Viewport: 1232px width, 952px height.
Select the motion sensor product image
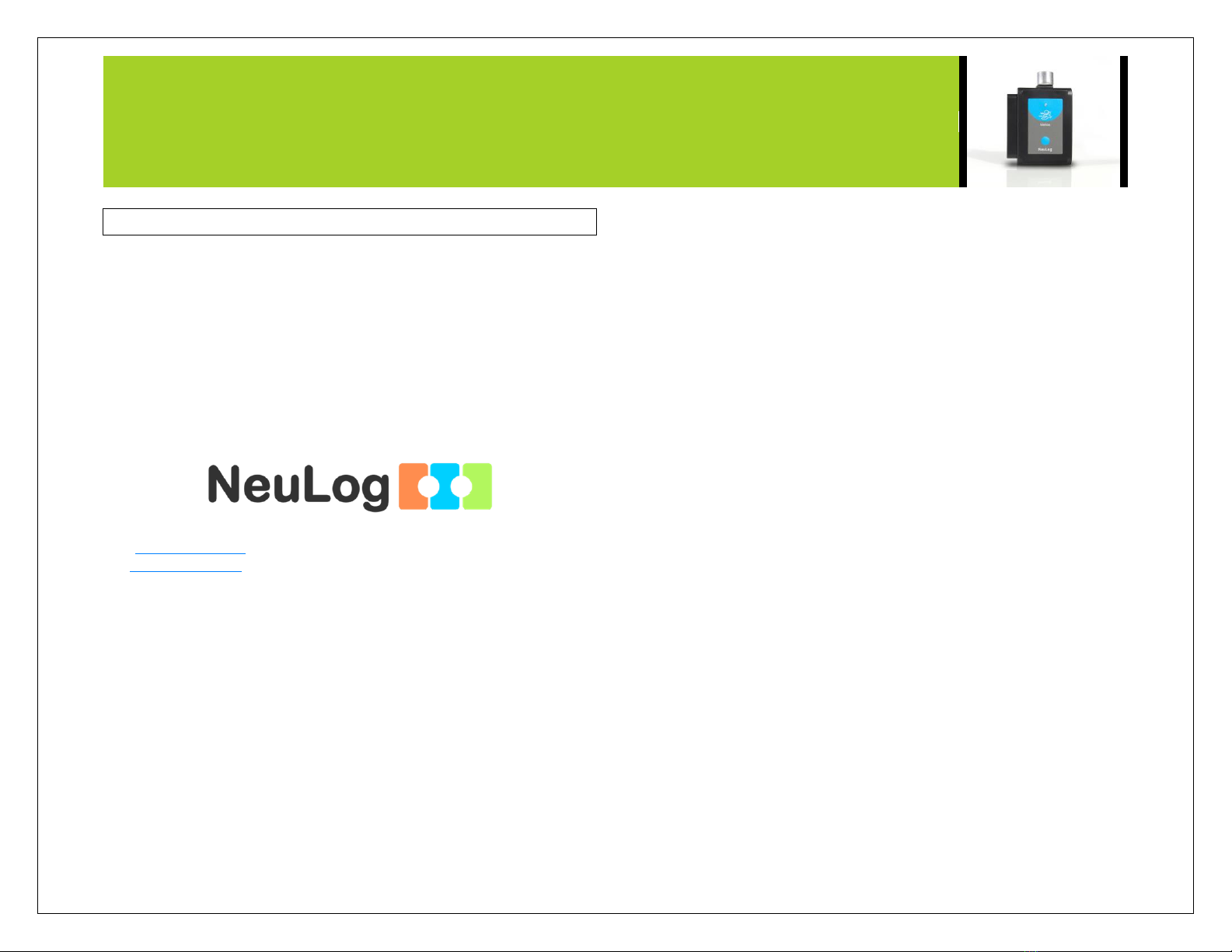point(1044,121)
